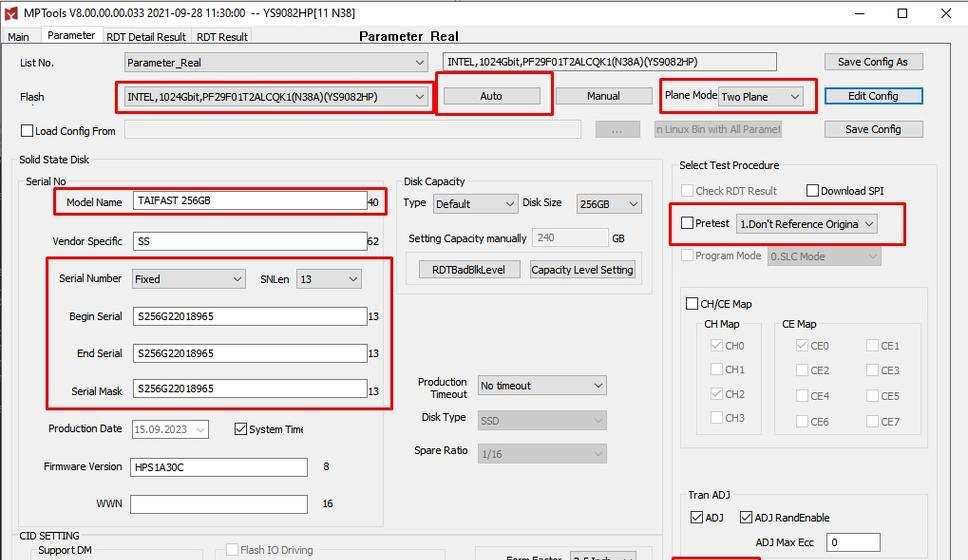Screen dimensions: 968x560
Task: Click the RDTBadBlkLevel button
Action: click(x=469, y=270)
